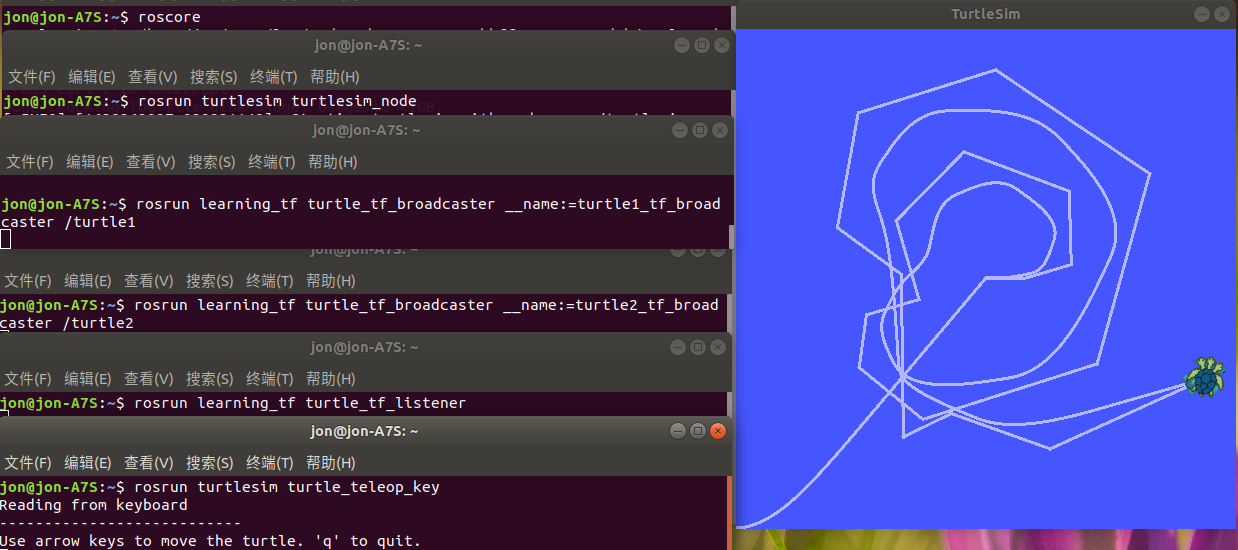Open 文件(F) menu in turtle2 broadcaster terminal
The image size is (1238, 550).
(28, 281)
